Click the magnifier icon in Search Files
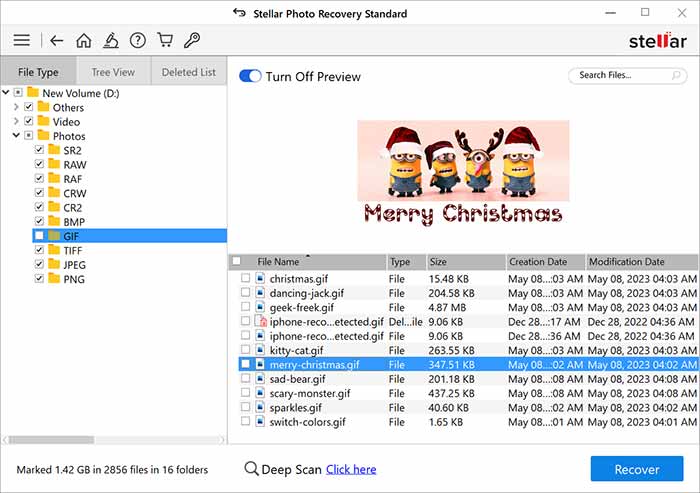700x493 pixels. 676,75
